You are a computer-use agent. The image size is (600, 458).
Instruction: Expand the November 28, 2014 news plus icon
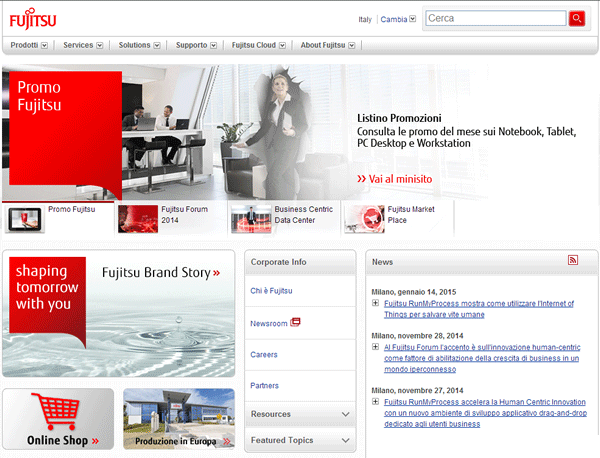376,347
